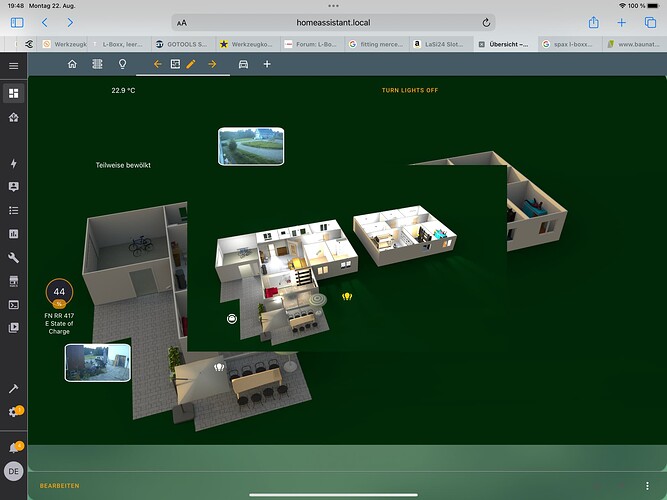
Task: Open notifications bell in sidebar
Action: (x=15, y=447)
